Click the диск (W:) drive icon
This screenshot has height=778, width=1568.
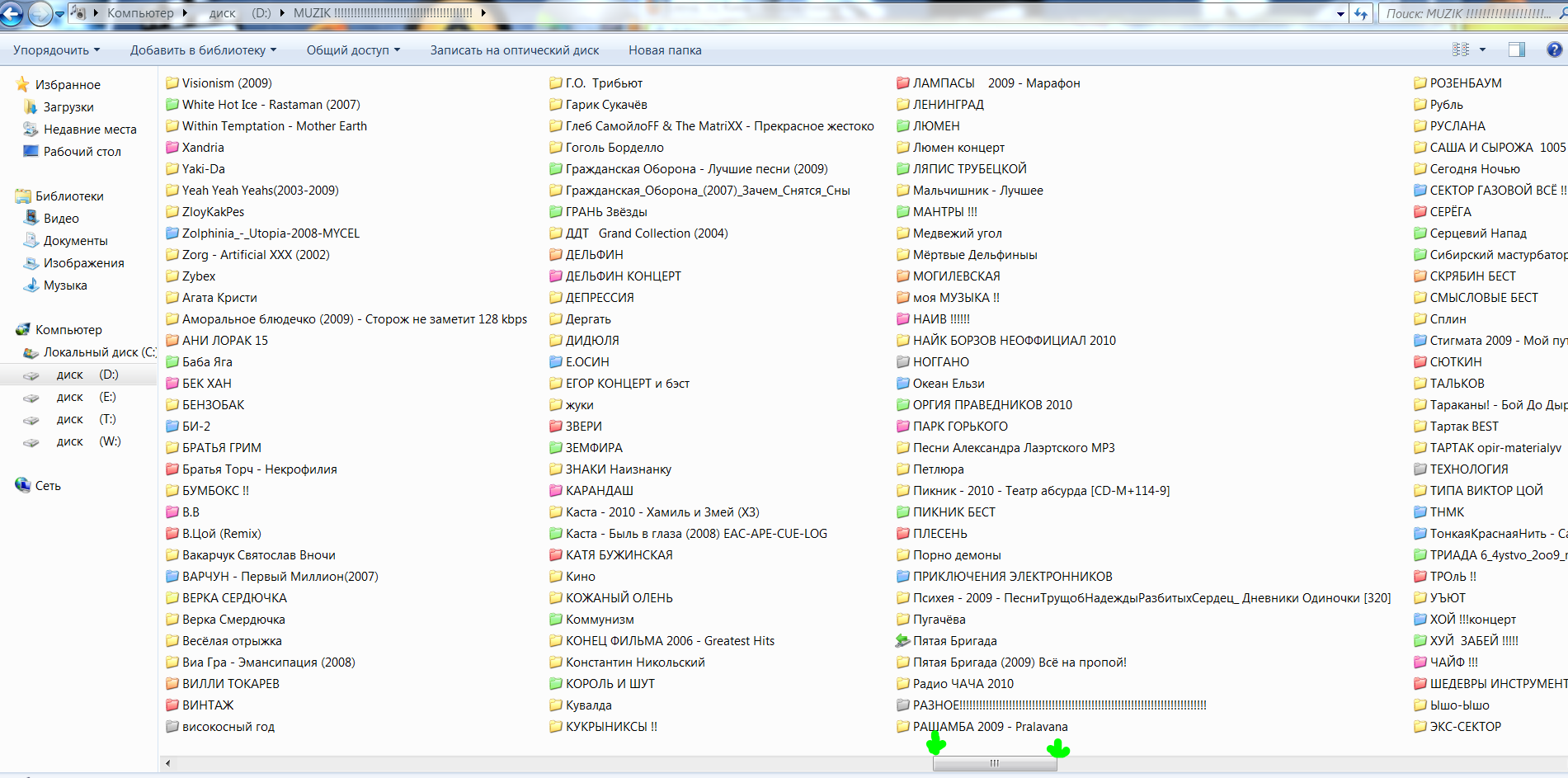click(x=31, y=441)
